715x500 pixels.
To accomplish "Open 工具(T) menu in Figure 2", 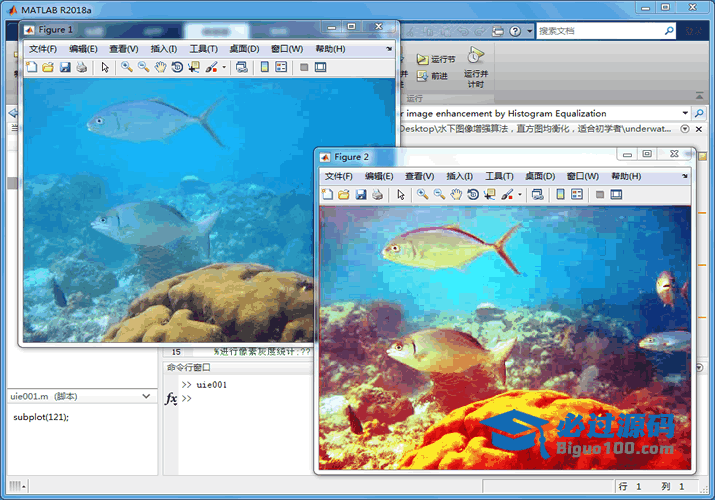I will point(499,176).
